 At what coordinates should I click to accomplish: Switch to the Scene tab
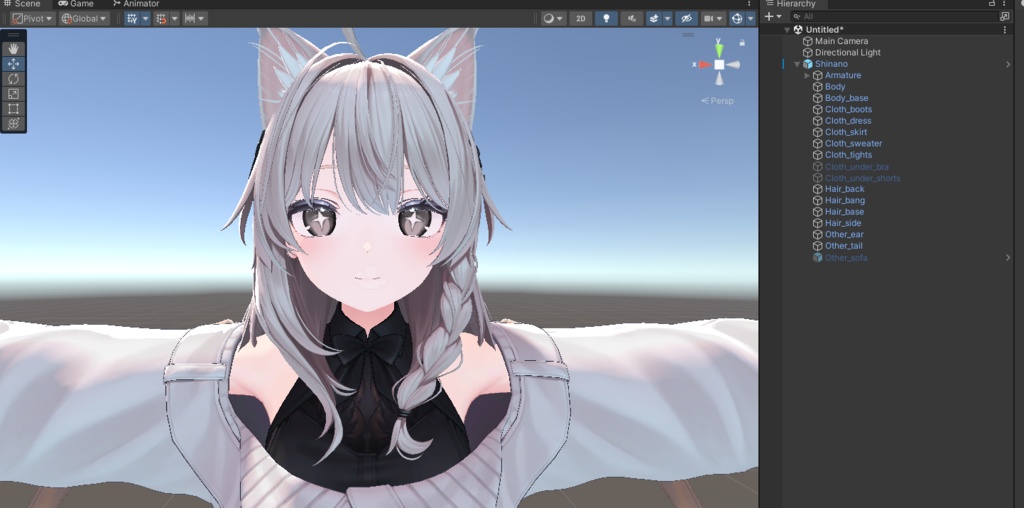pyautogui.click(x=22, y=4)
